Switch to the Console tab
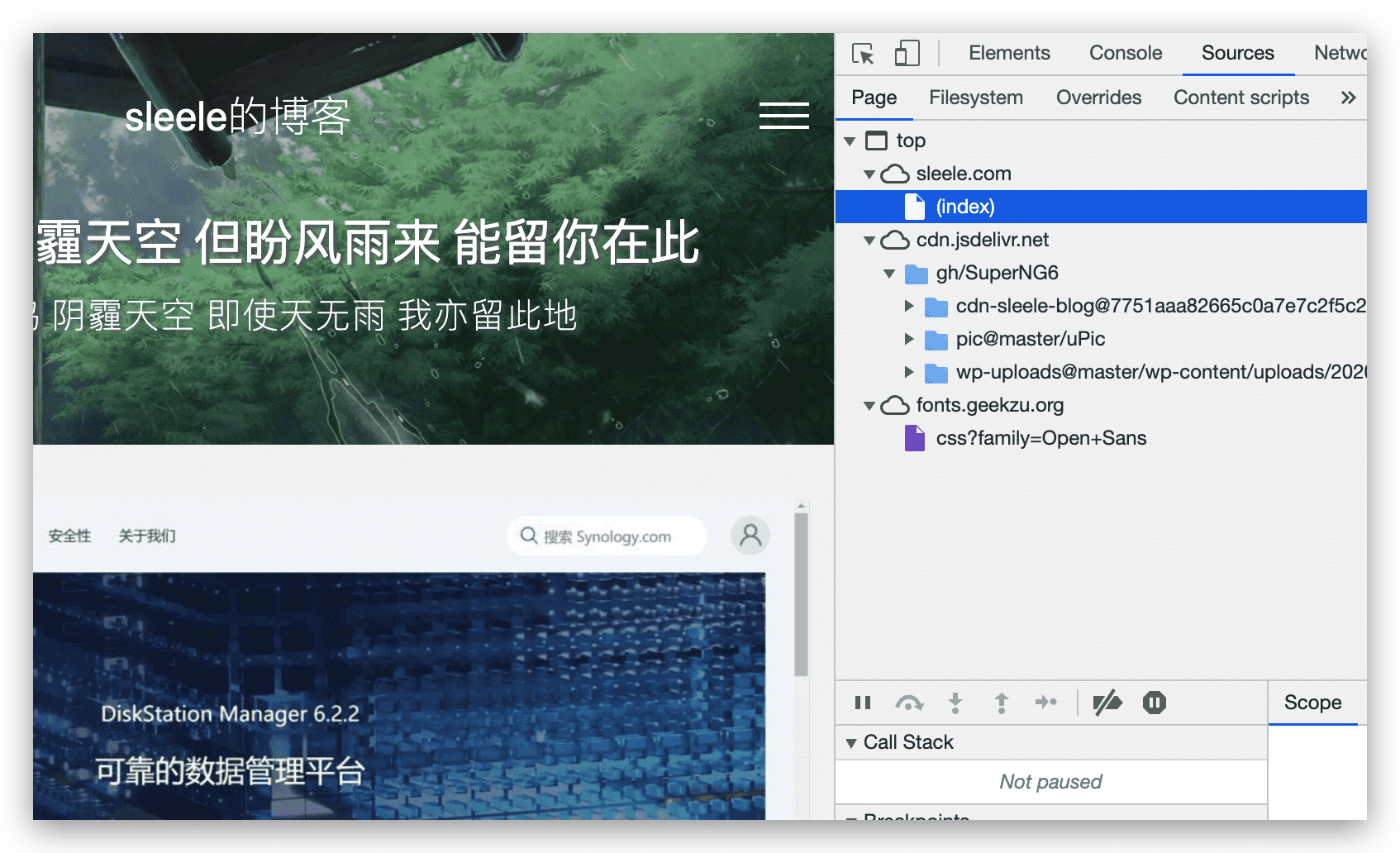This screenshot has height=853, width=1400. click(x=1126, y=53)
